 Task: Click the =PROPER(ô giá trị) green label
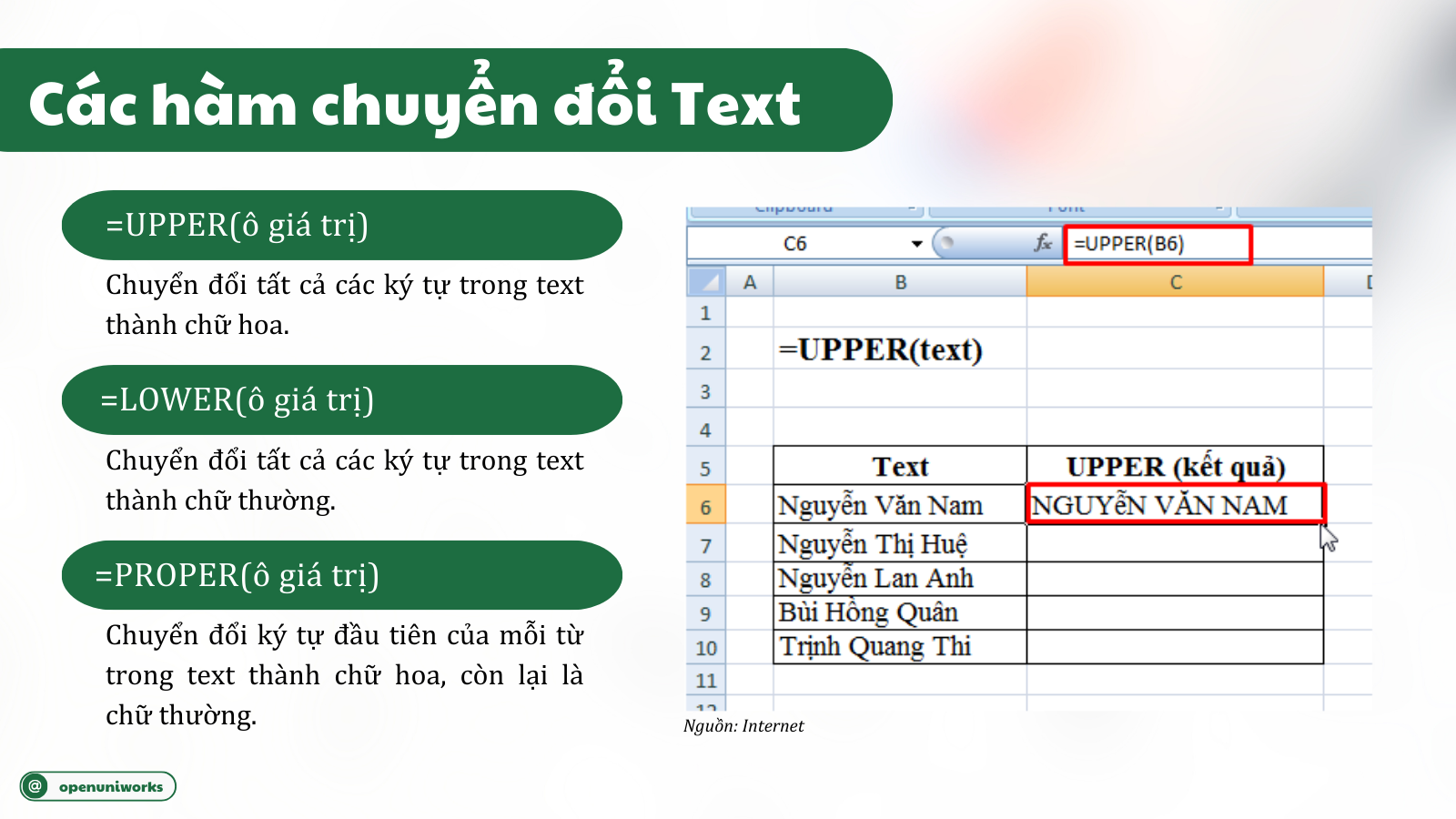[341, 576]
